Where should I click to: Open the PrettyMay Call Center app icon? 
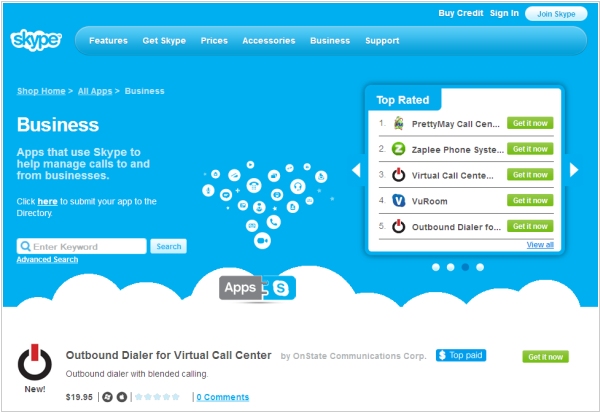399,123
